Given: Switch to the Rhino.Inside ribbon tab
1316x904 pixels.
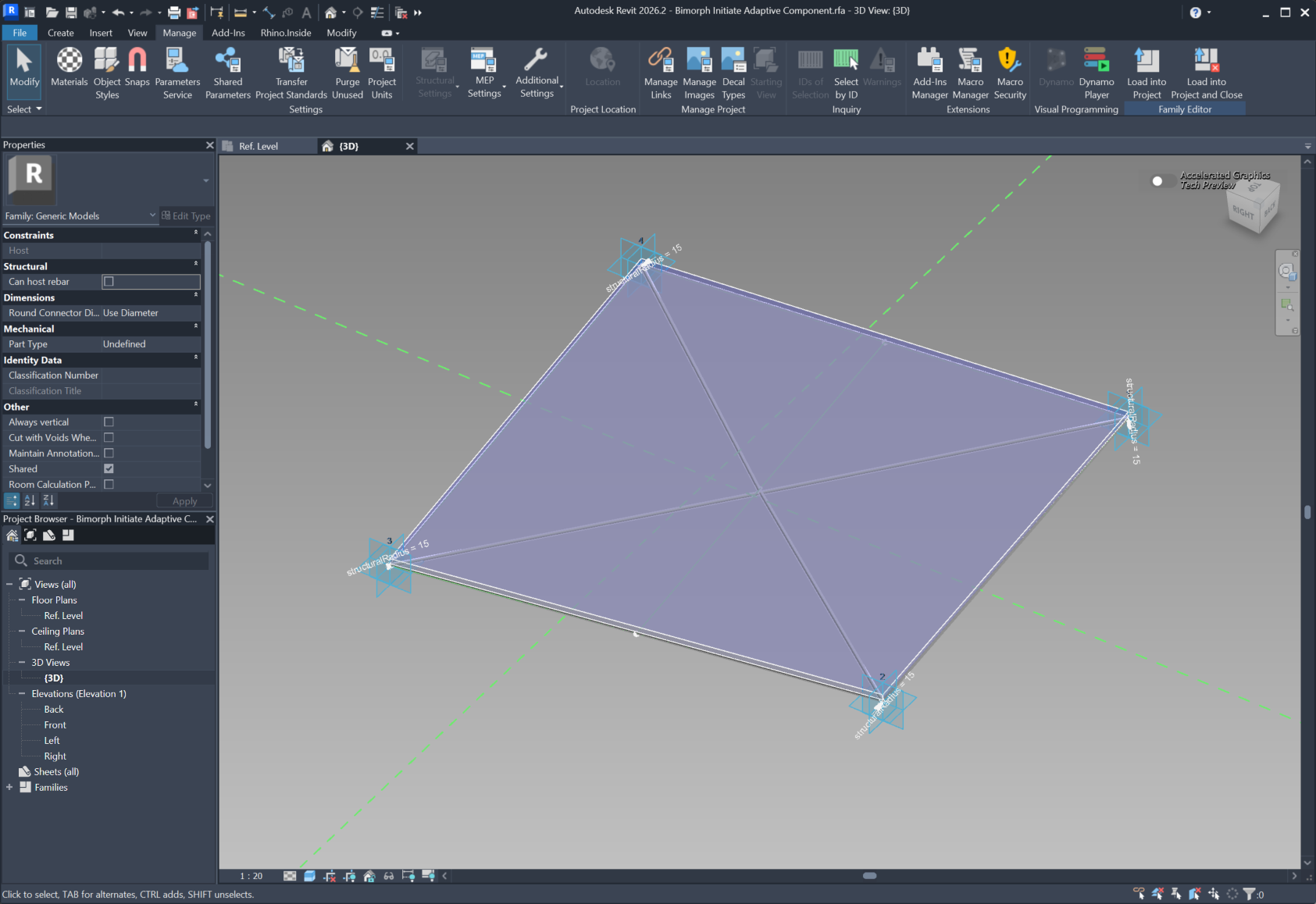Looking at the screenshot, I should [286, 33].
